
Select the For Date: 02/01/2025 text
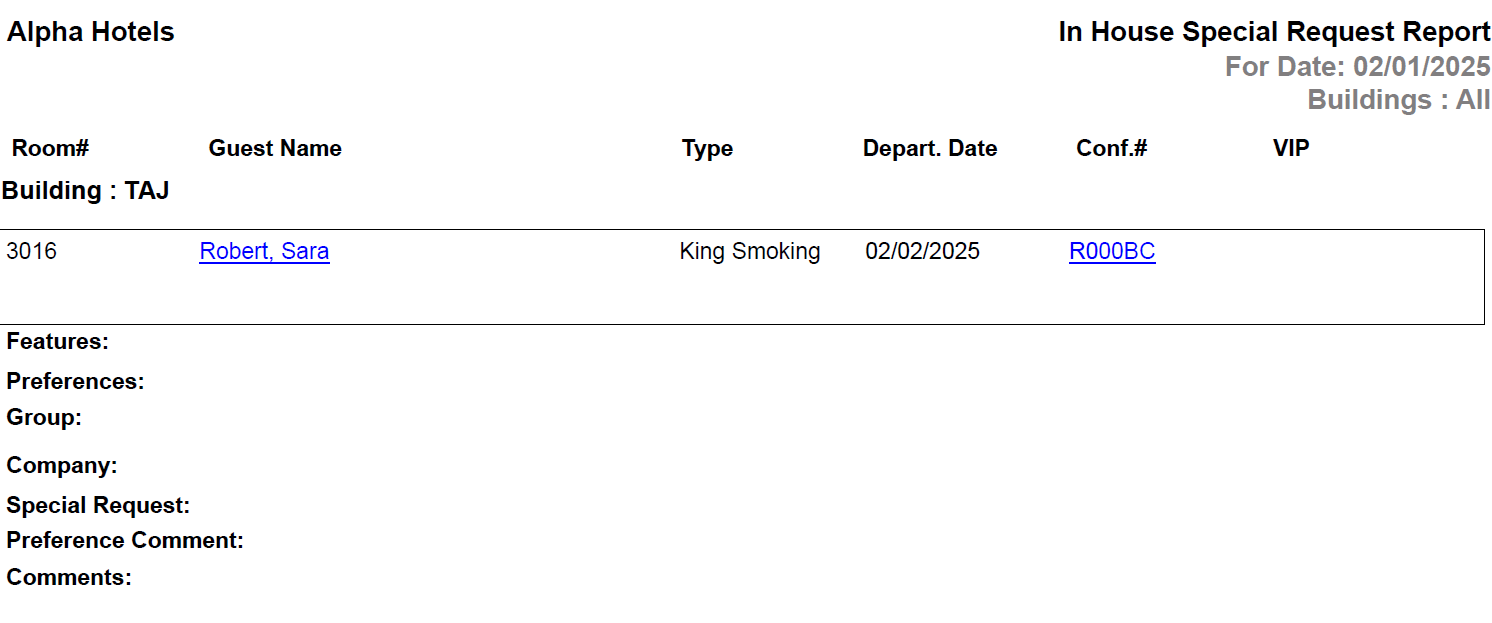point(1357,67)
